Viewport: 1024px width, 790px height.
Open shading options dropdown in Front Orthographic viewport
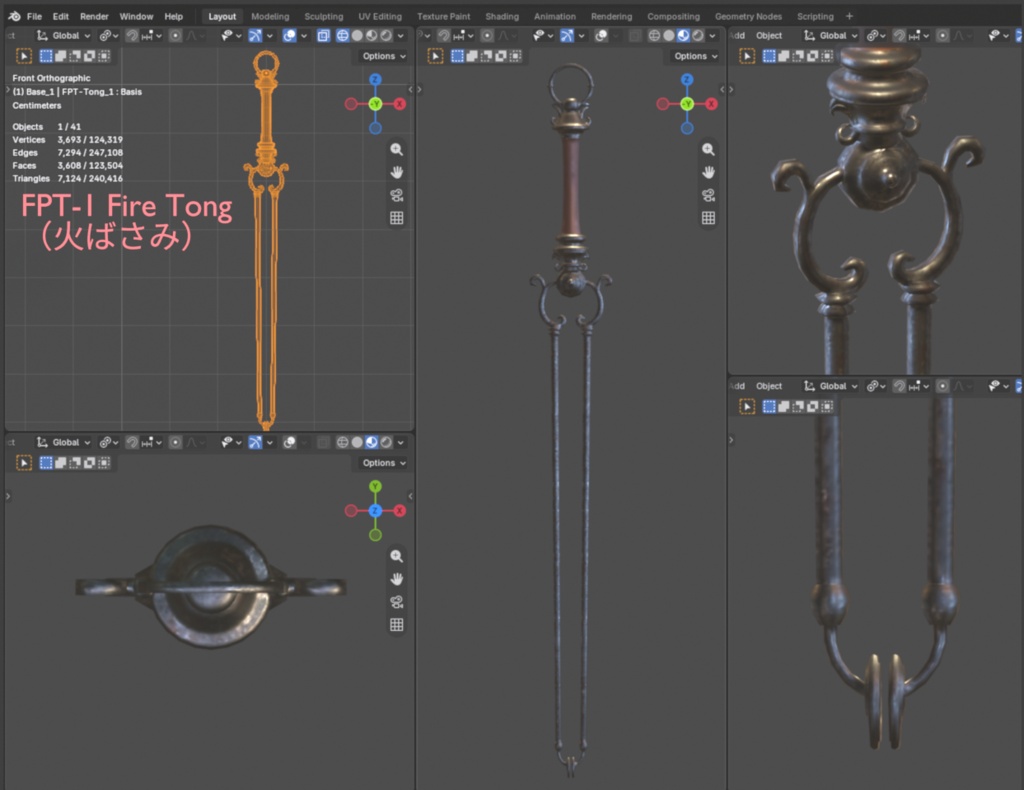point(401,36)
